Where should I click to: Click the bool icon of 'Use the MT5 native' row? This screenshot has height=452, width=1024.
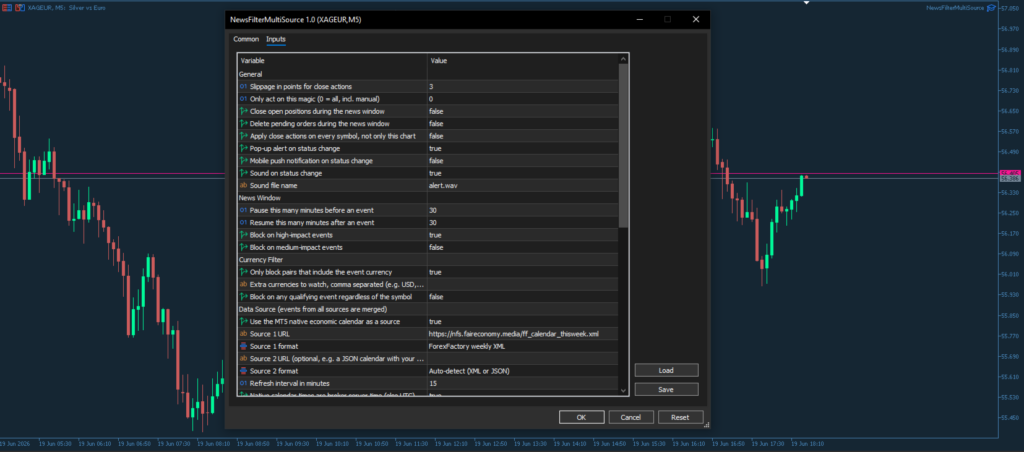(x=244, y=321)
